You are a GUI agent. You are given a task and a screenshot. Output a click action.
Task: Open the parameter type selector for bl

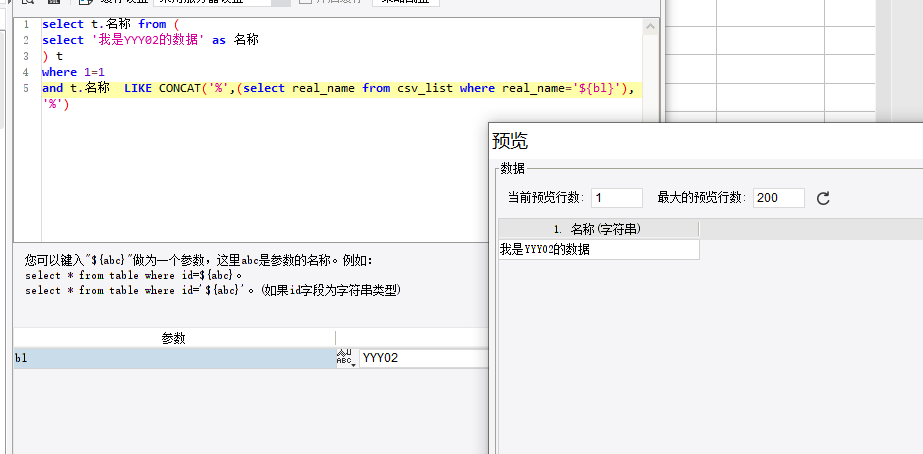point(345,357)
